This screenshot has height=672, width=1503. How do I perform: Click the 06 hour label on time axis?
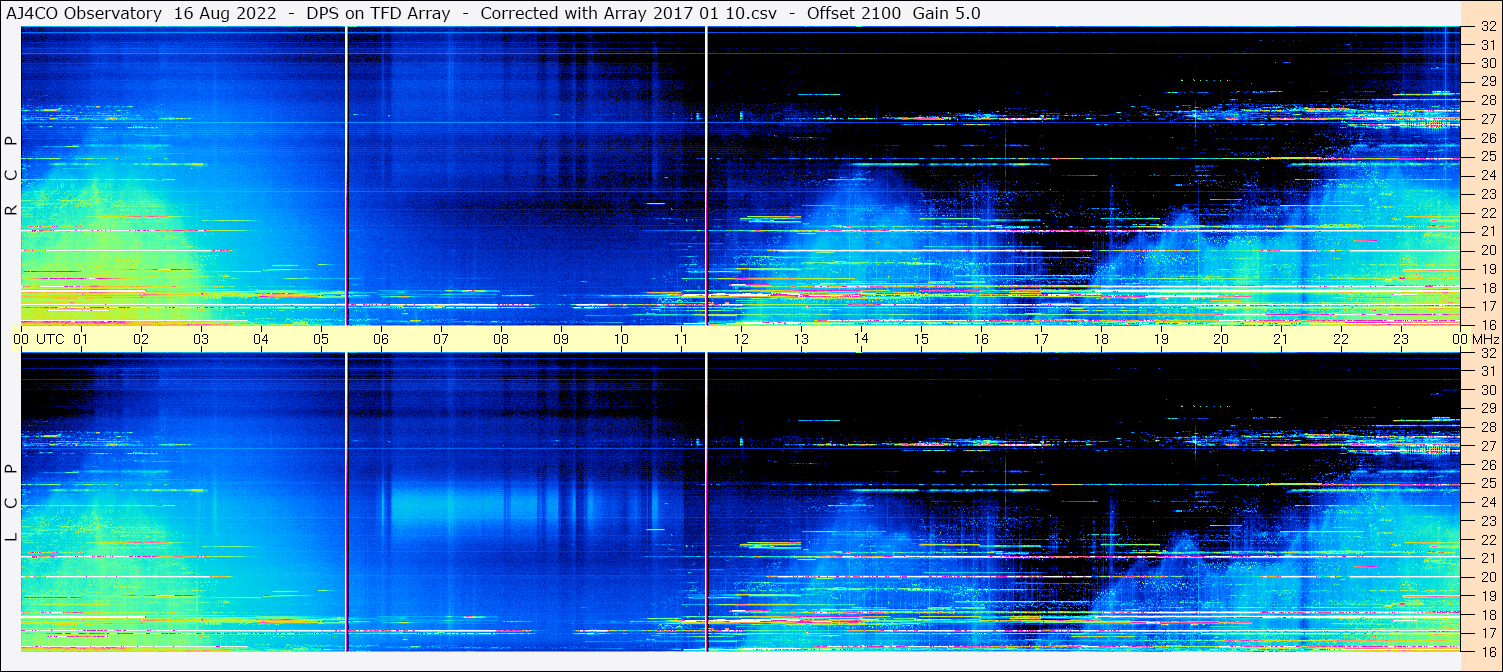click(x=380, y=339)
